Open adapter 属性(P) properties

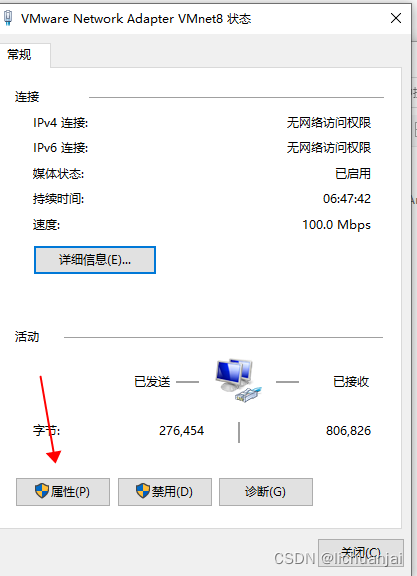pos(63,492)
